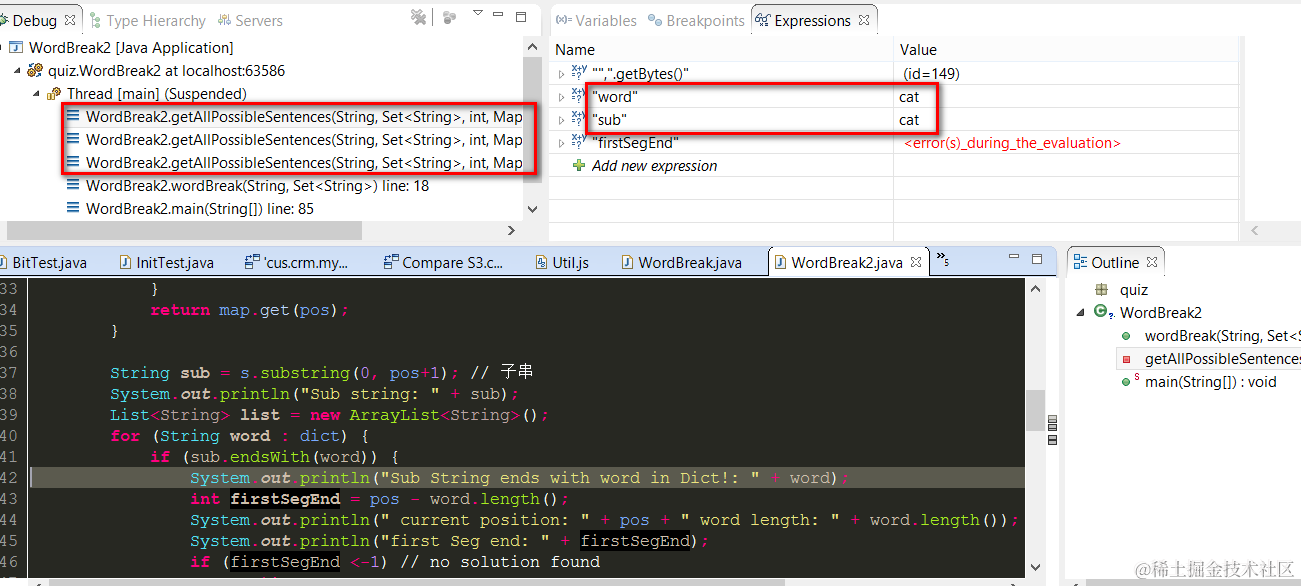Viewport: 1301px width, 586px height.
Task: Click the editor scroll up arrow
Action: 1035,288
